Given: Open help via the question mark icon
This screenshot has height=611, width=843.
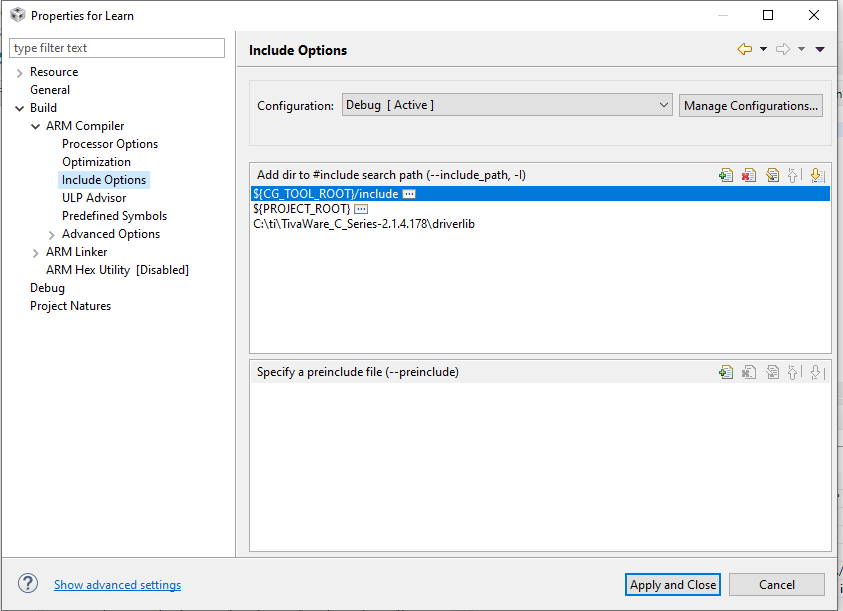Looking at the screenshot, I should tap(27, 584).
